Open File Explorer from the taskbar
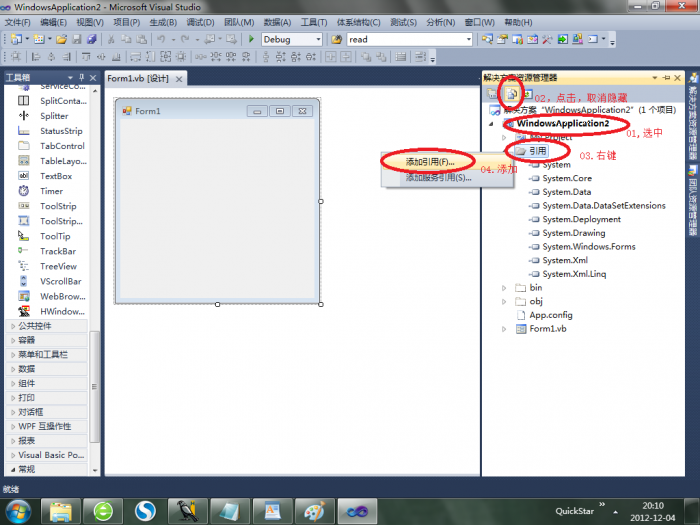Viewport: 700px width, 525px height. (61, 512)
